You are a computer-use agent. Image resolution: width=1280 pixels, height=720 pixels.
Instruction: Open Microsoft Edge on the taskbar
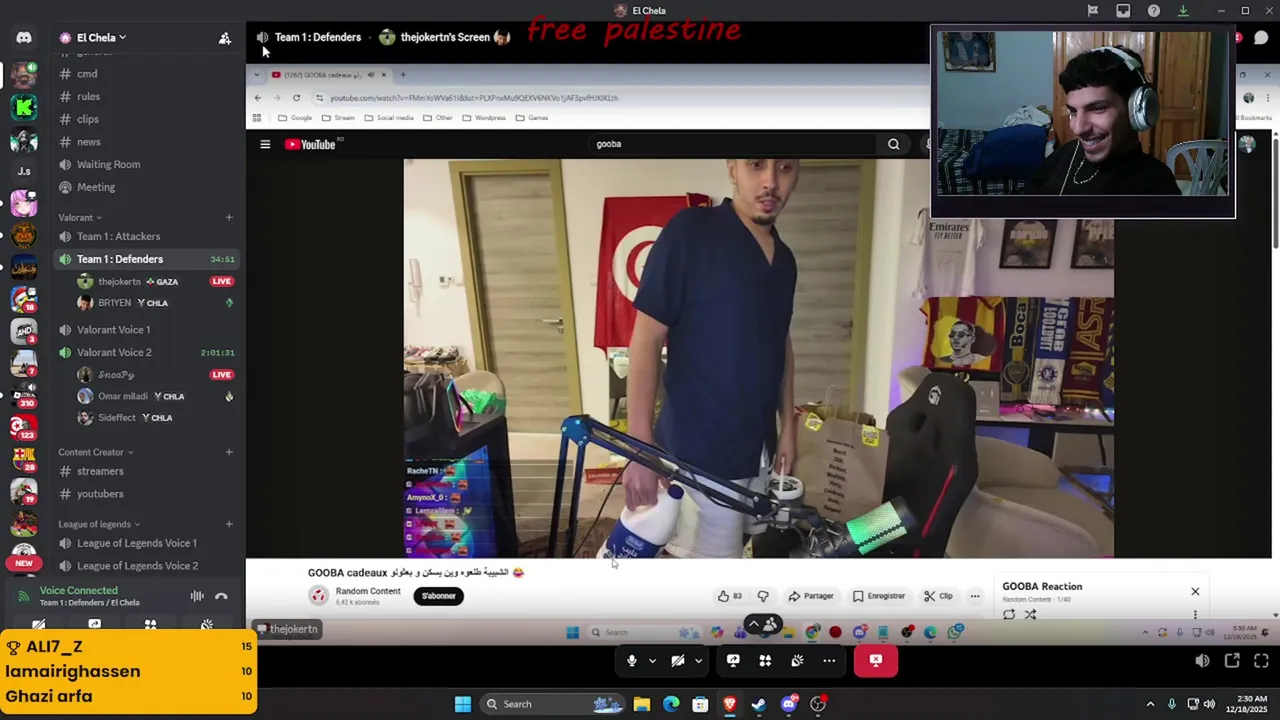tap(671, 704)
